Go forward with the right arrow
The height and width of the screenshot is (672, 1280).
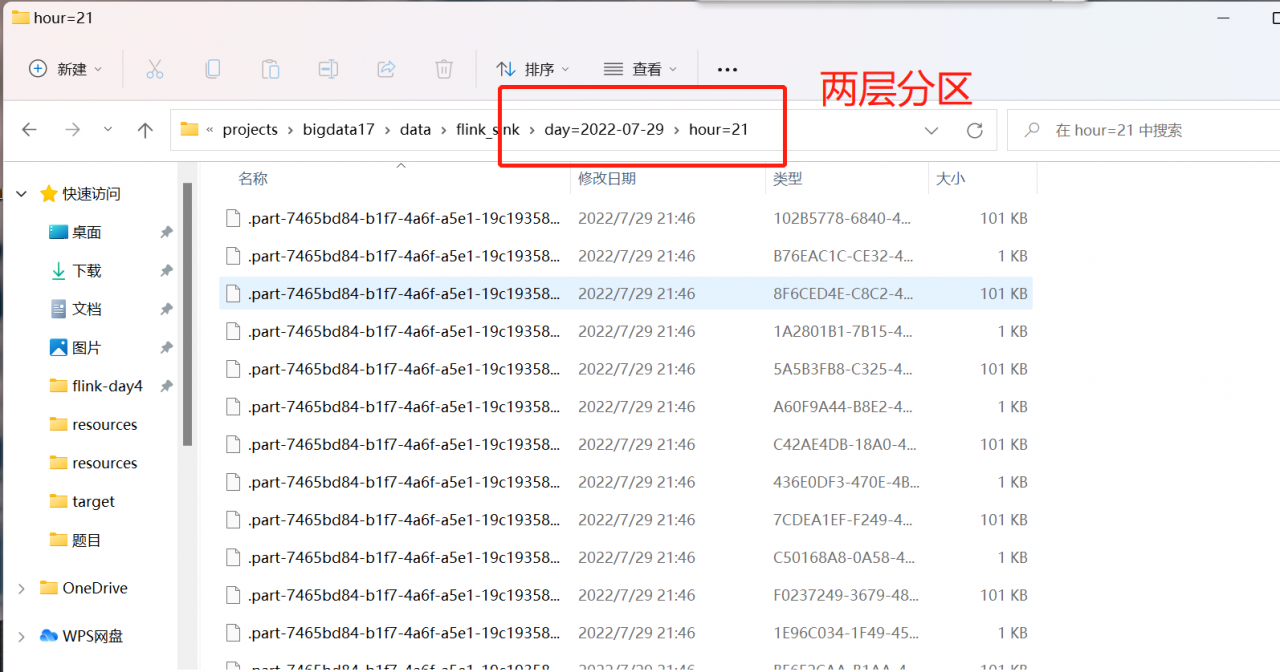pos(72,130)
